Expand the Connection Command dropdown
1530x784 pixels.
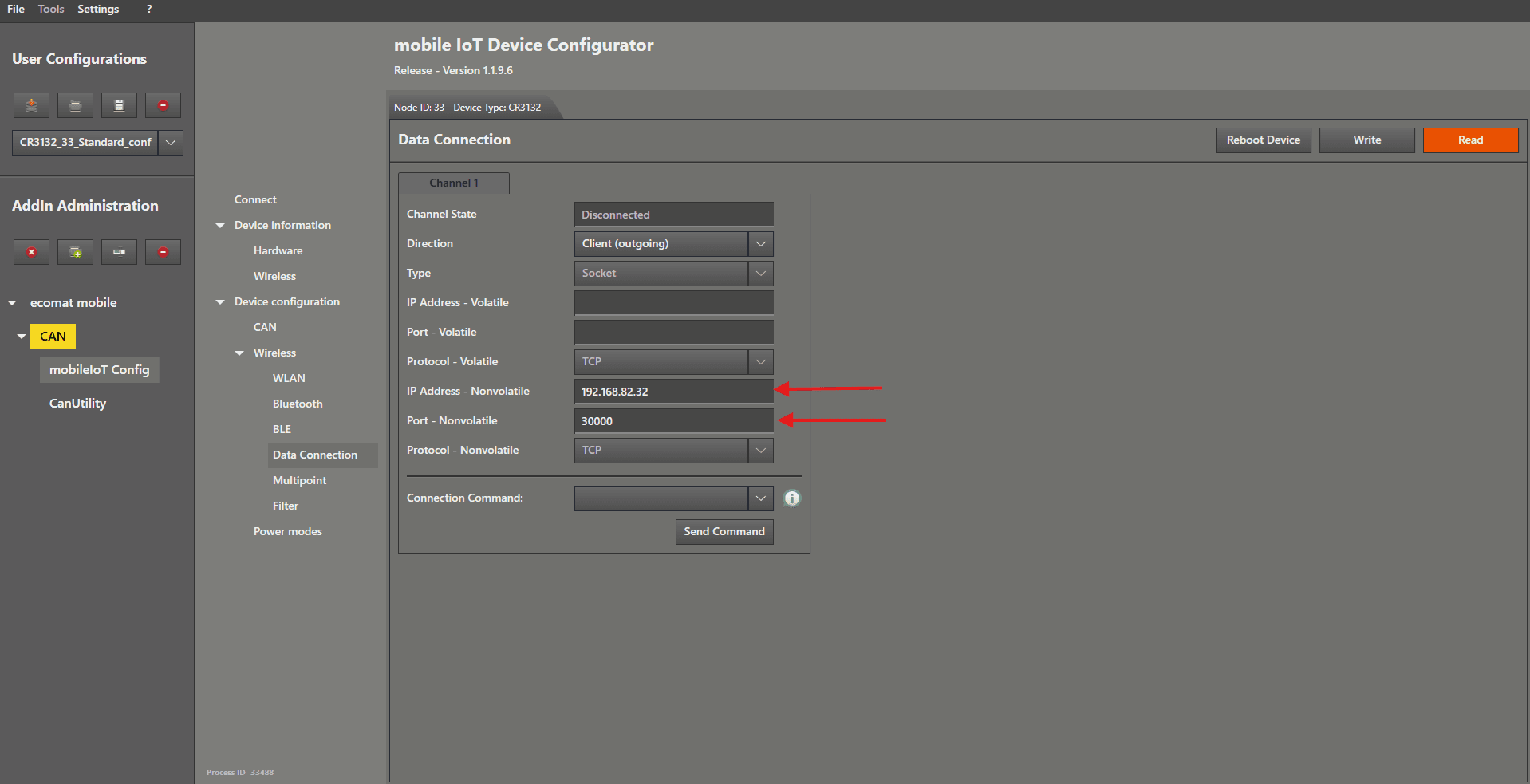[760, 498]
